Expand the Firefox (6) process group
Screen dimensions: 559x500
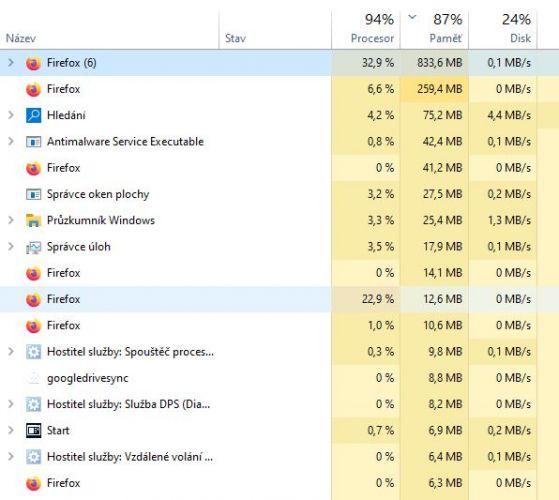11,63
